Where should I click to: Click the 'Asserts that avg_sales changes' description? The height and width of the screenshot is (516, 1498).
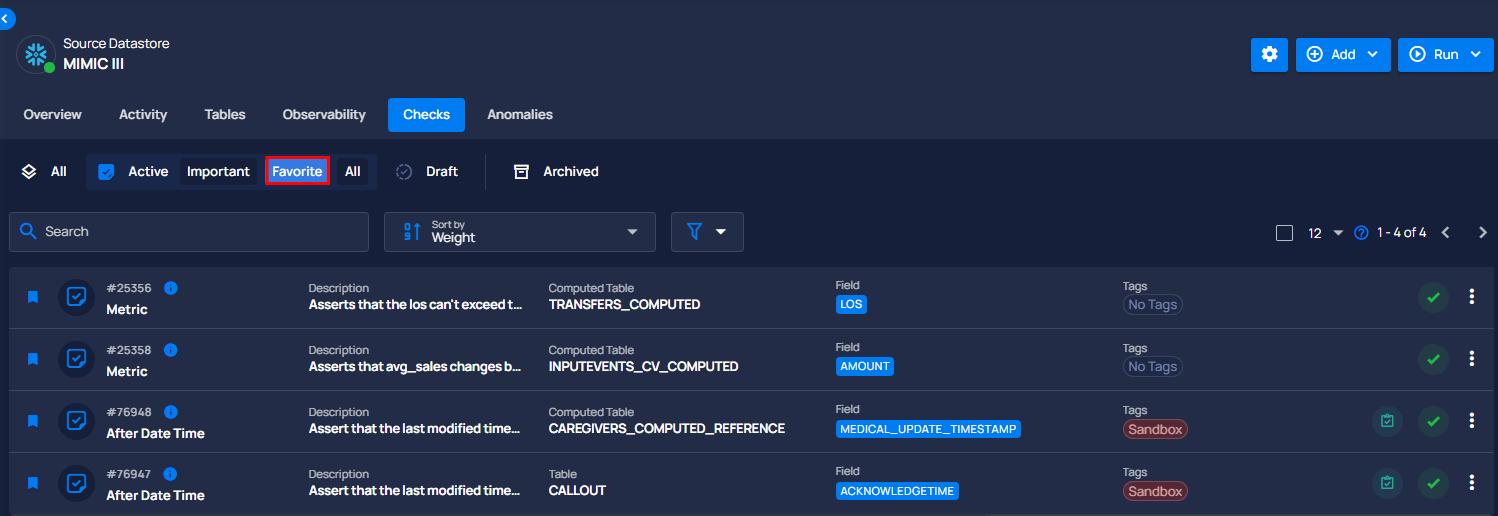415,366
